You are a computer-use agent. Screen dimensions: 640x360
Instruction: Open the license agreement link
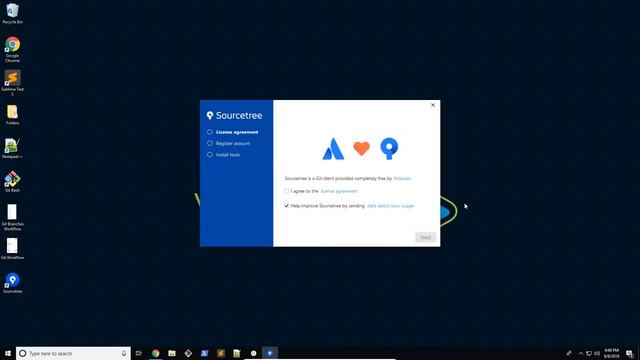pyautogui.click(x=339, y=191)
